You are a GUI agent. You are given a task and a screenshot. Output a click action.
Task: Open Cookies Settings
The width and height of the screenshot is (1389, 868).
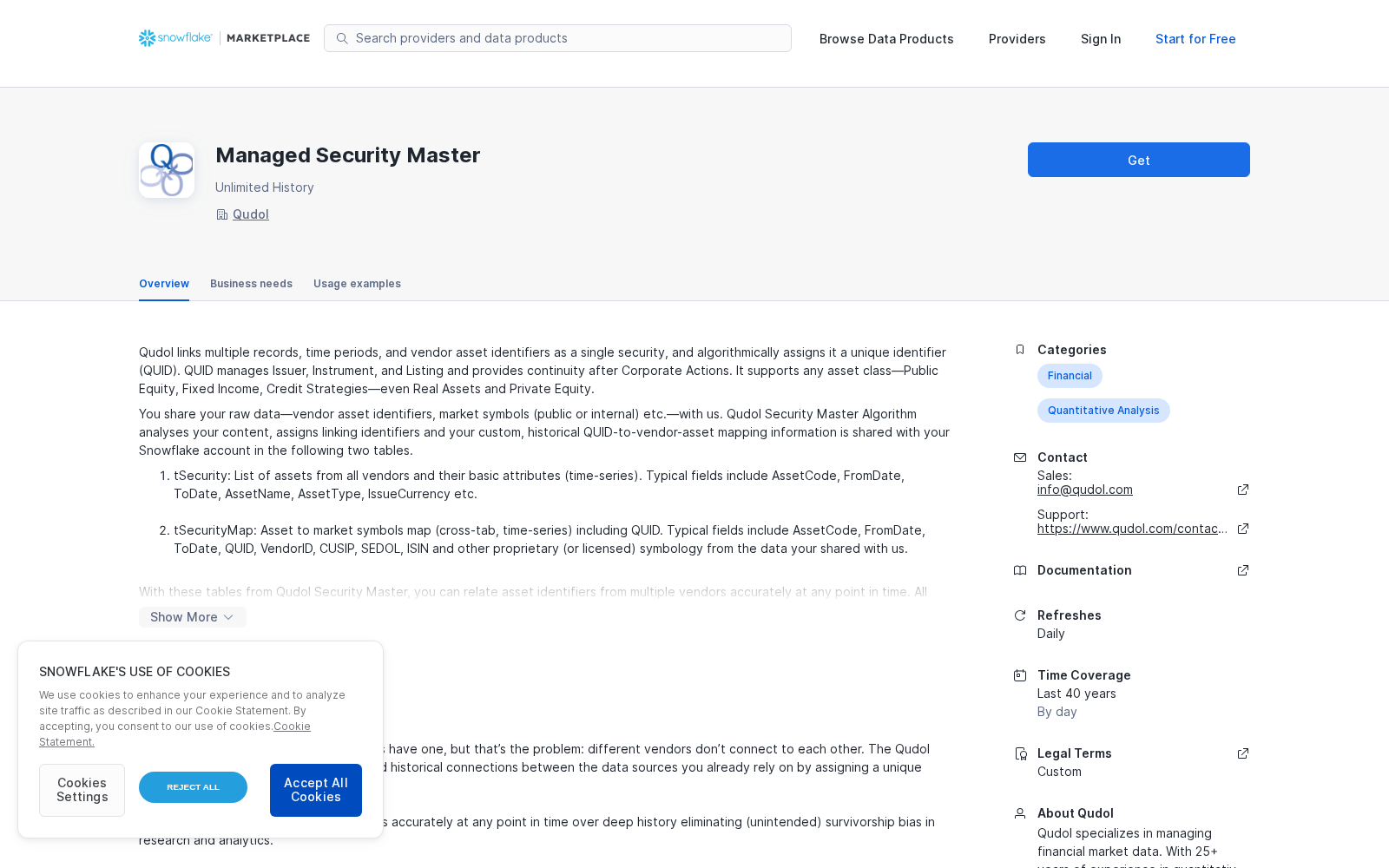82,790
